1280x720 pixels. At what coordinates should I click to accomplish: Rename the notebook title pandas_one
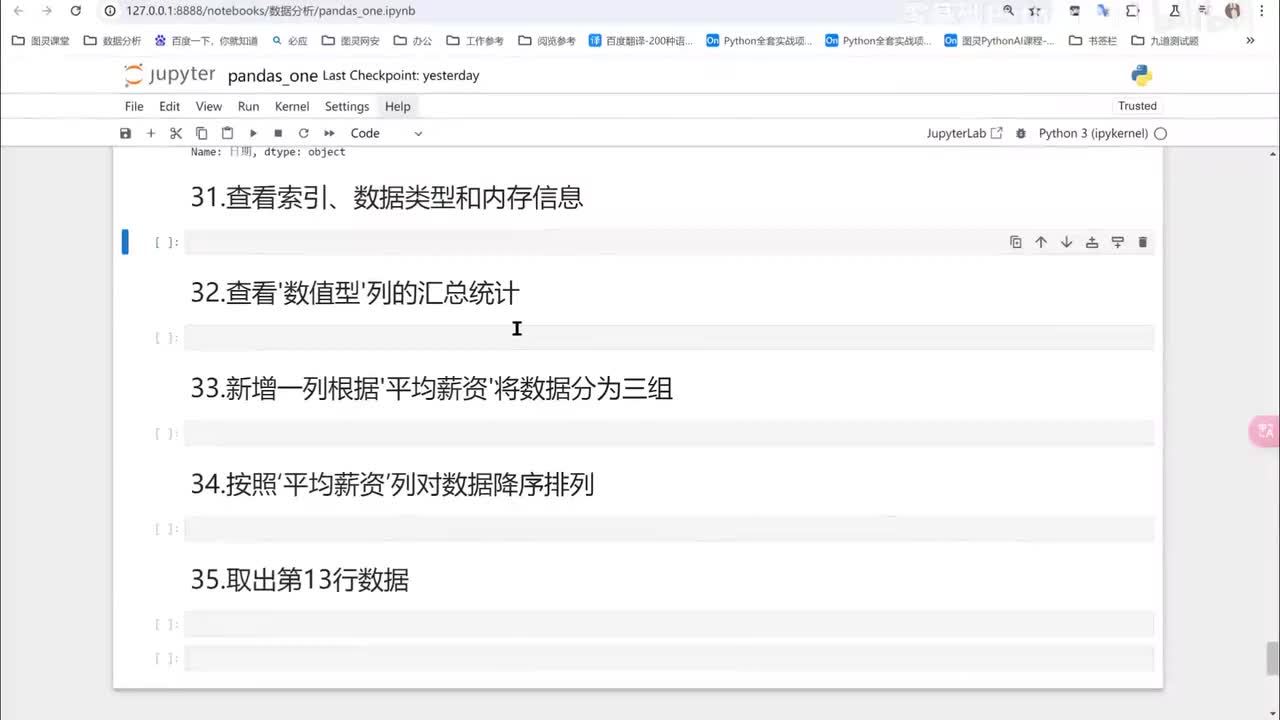point(272,76)
